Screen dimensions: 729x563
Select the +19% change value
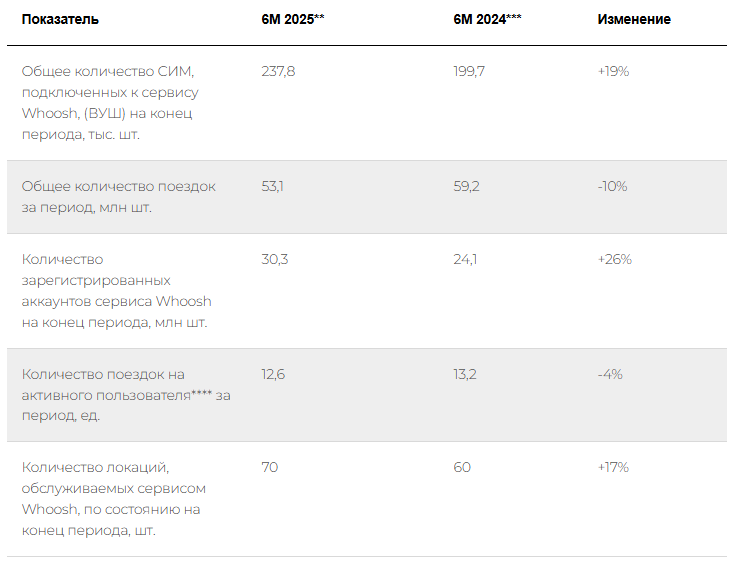613,71
